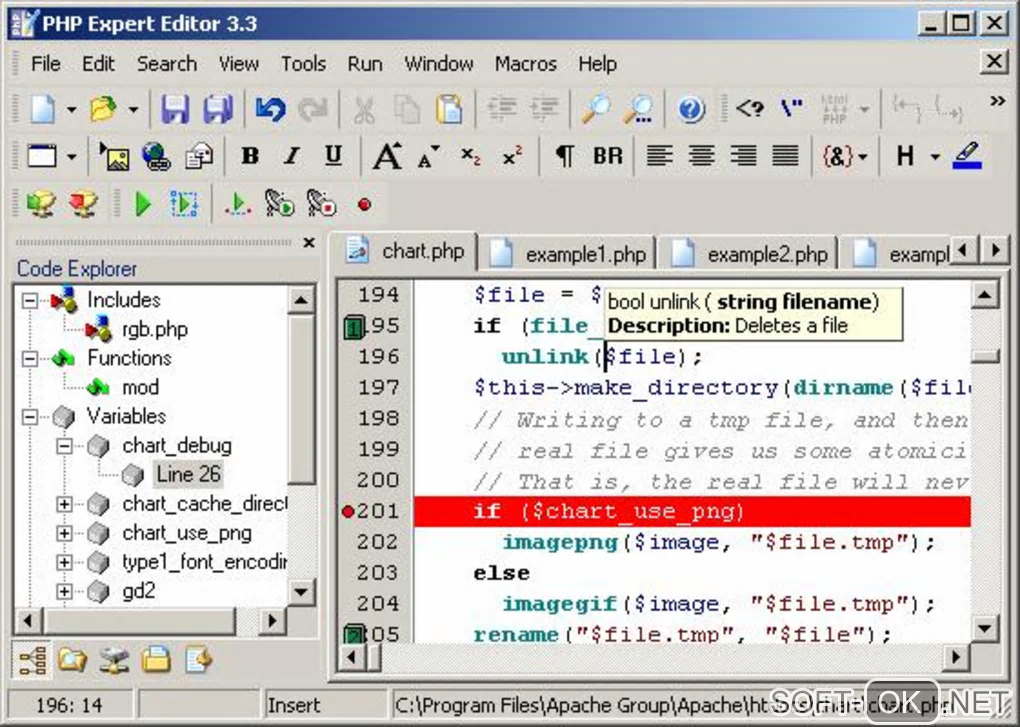1020x727 pixels.
Task: Open the Tools menu
Action: pos(303,64)
